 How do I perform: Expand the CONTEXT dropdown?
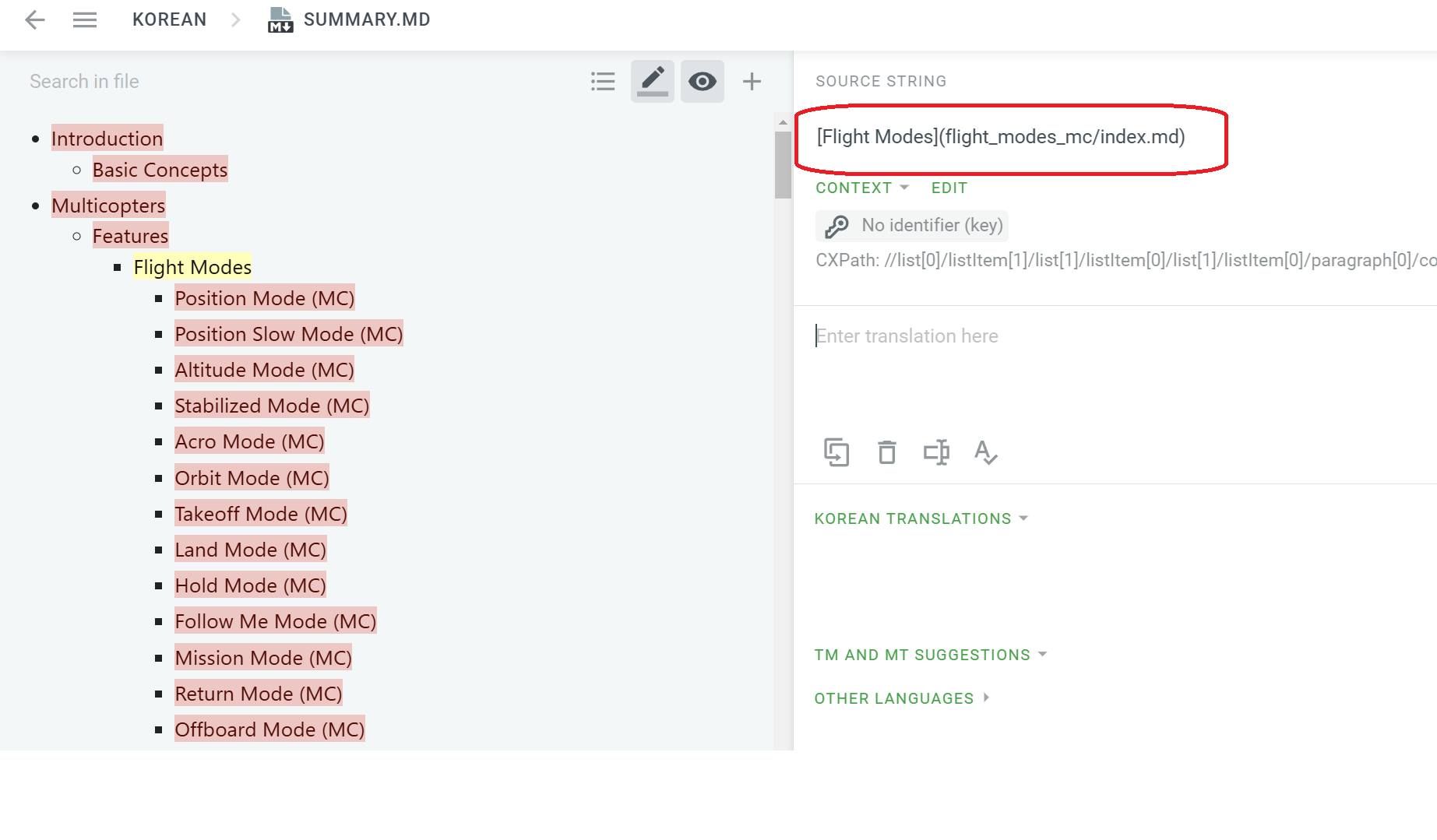click(x=862, y=188)
